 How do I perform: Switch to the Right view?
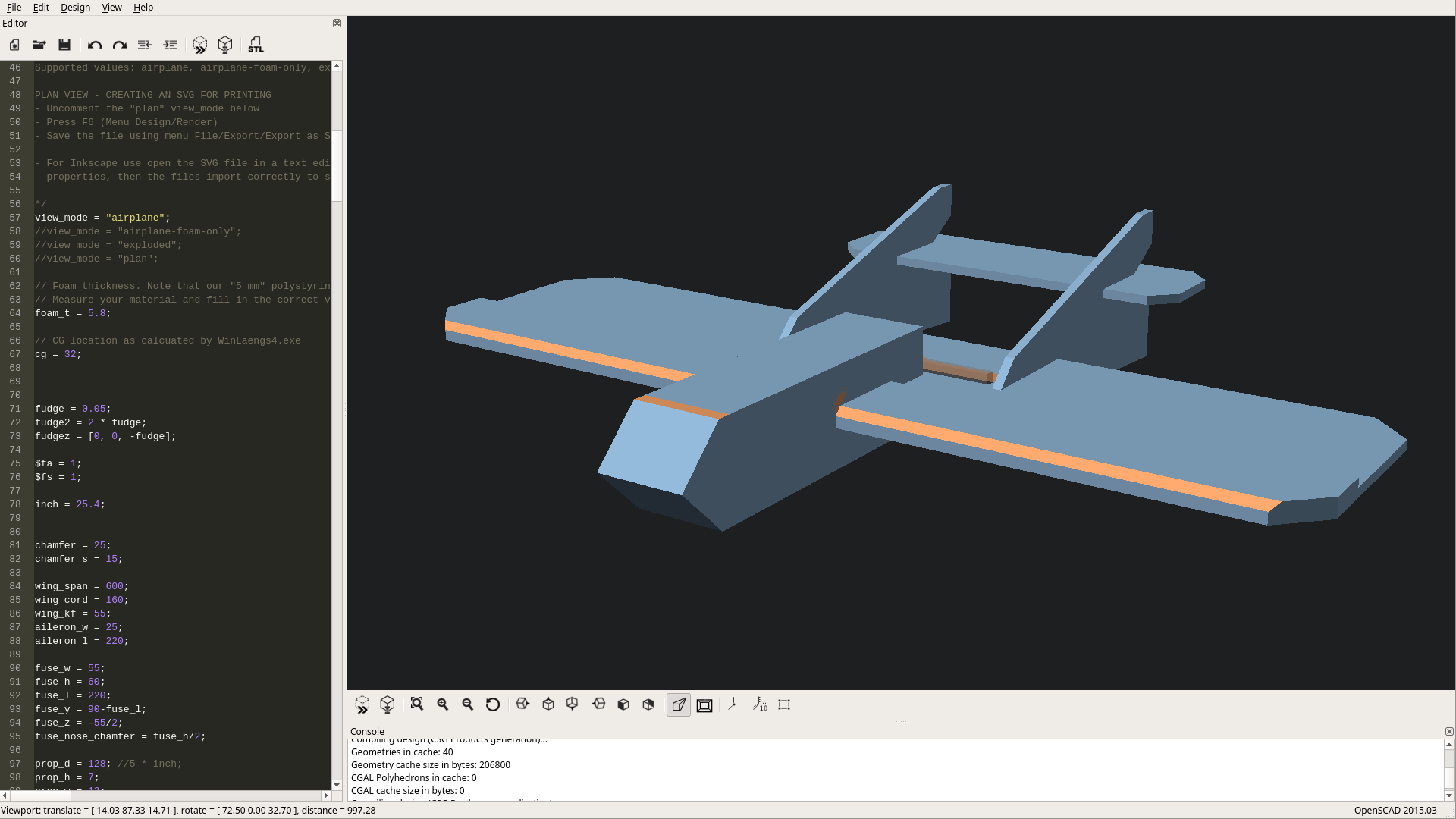point(522,704)
